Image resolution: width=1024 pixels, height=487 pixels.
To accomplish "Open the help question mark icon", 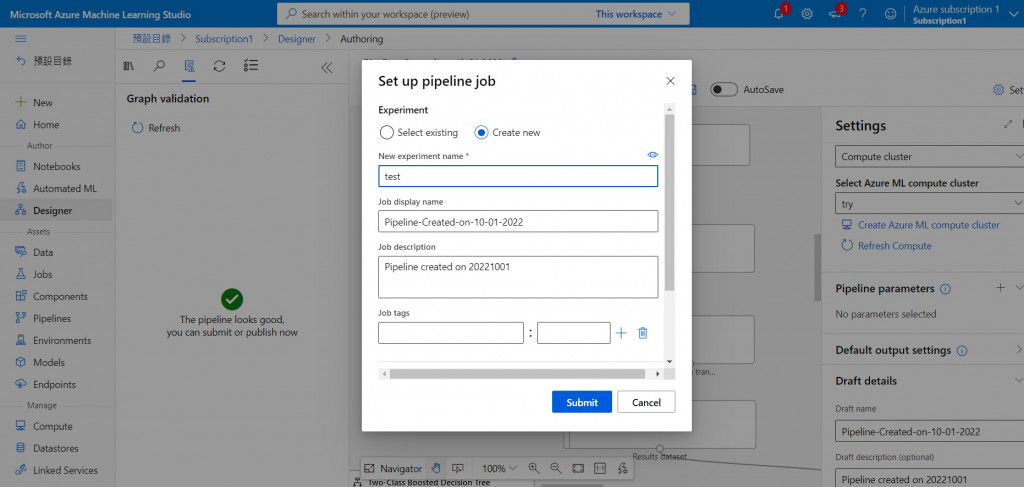I will 863,14.
